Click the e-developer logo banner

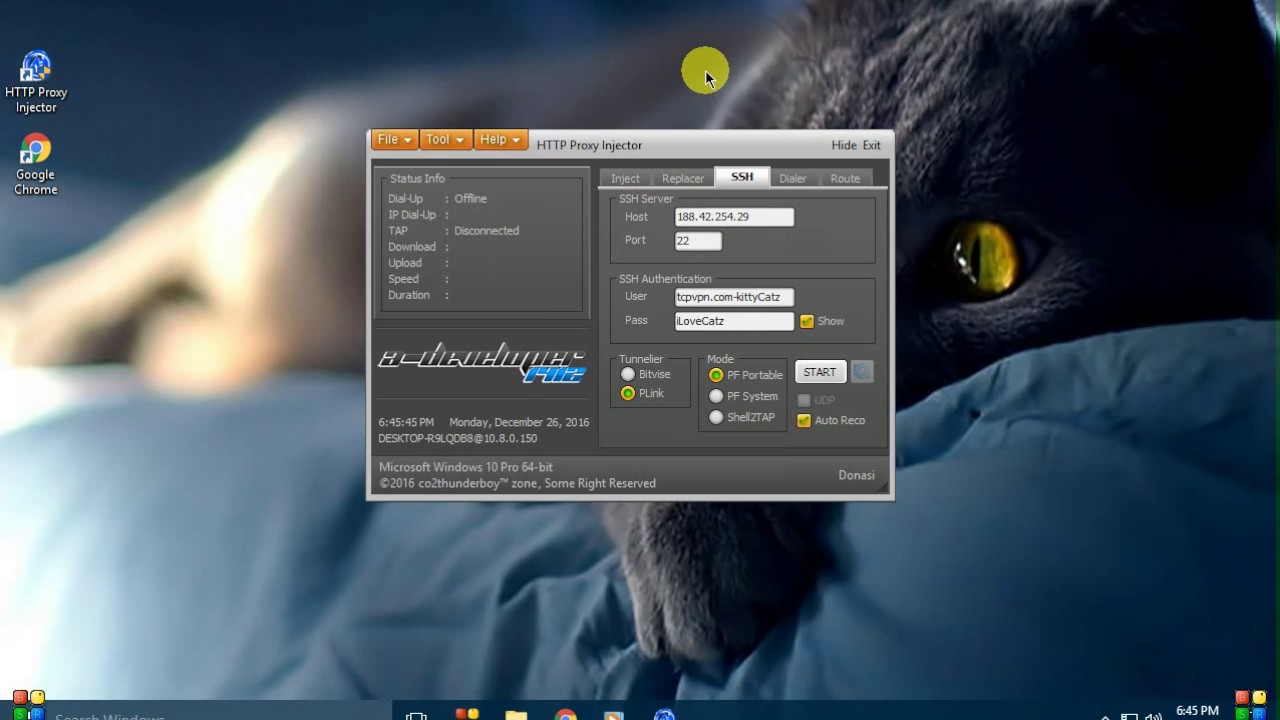pyautogui.click(x=481, y=363)
